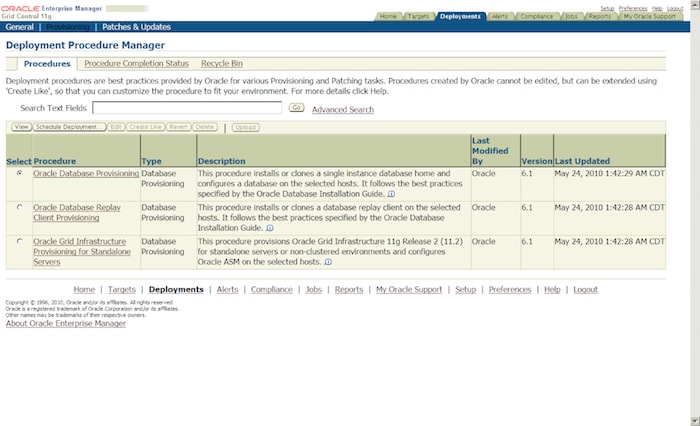Image resolution: width=700 pixels, height=426 pixels.
Task: Open About Oracle Enterprise Manager link
Action: 66,323
